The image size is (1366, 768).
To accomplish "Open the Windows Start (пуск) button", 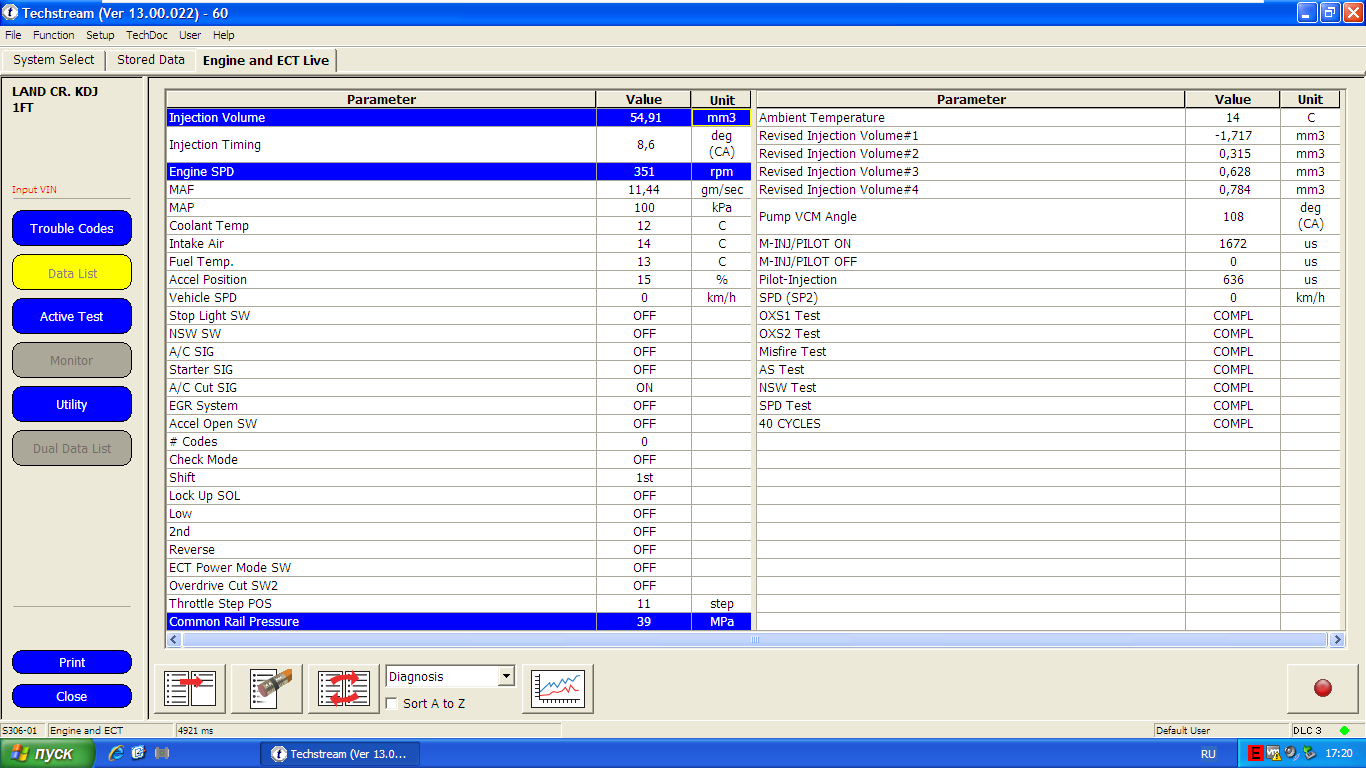I will point(47,753).
